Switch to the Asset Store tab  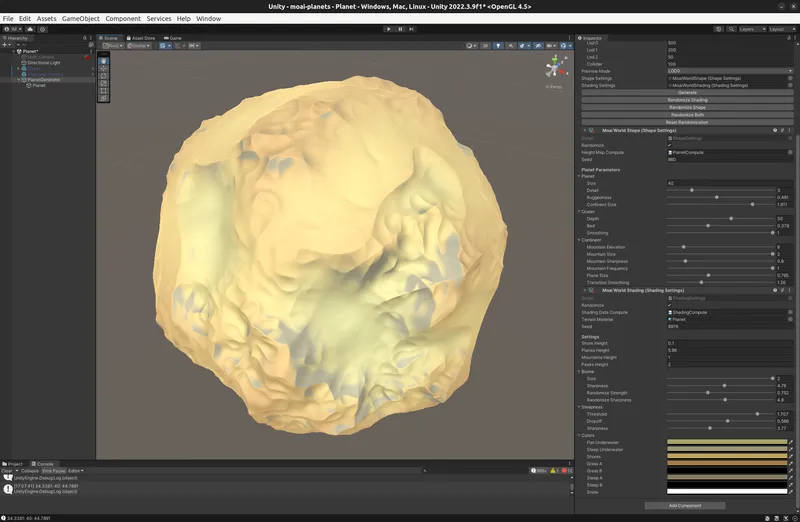coord(143,38)
